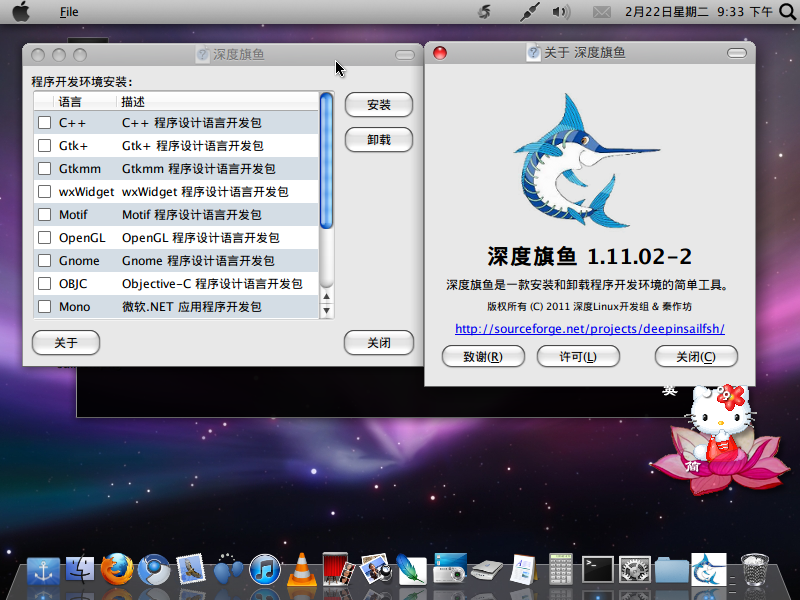Launch Finder from the dock
The image size is (800, 600).
click(80, 569)
